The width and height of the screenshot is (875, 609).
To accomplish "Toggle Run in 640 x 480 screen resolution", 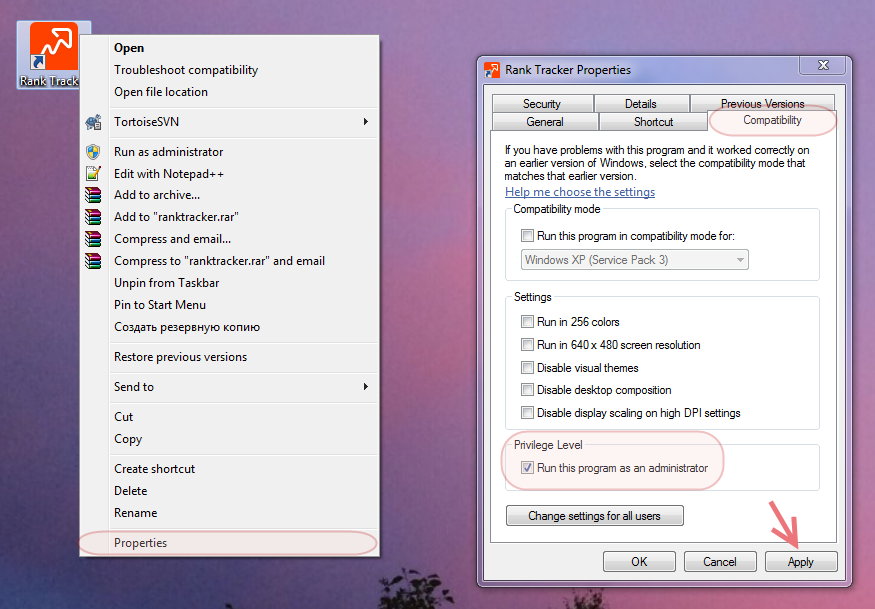I will click(x=527, y=344).
